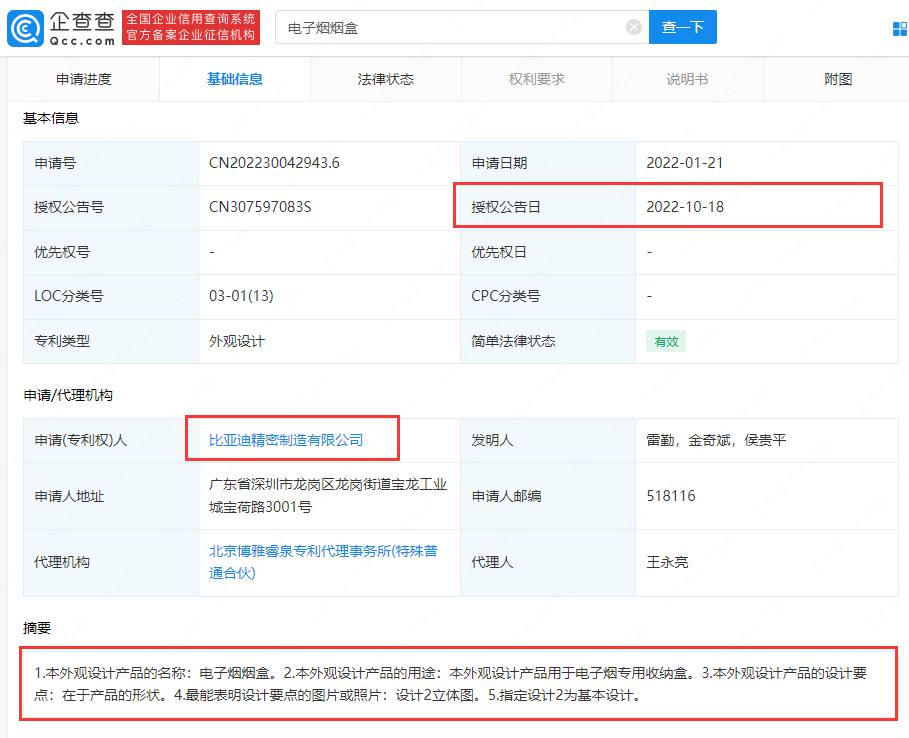Click the Qcc 企查查 logo icon
The height and width of the screenshot is (738, 909).
(25, 28)
